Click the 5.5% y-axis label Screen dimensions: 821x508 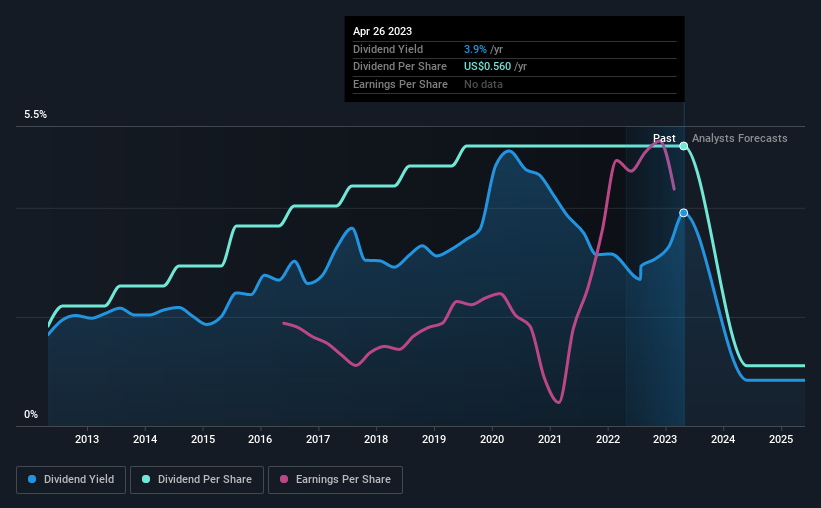36,115
